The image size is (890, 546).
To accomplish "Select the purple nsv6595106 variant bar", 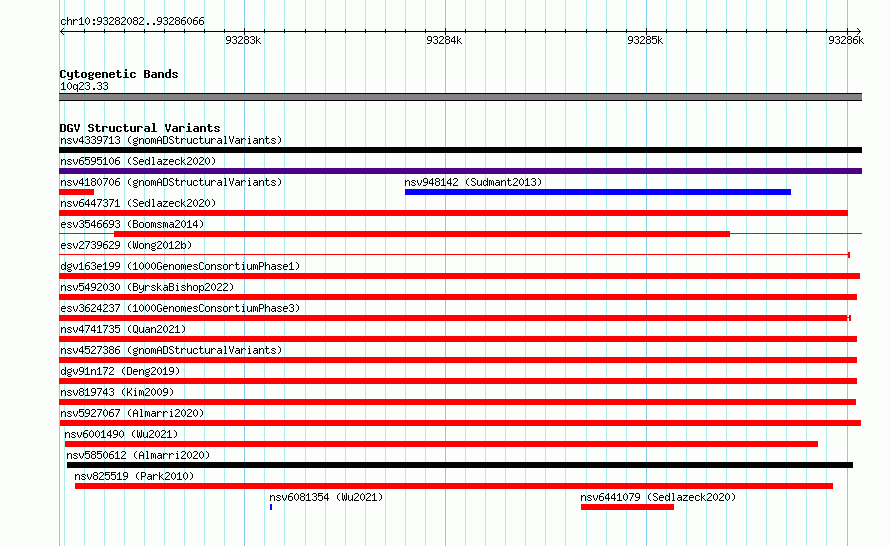I will coord(460,171).
